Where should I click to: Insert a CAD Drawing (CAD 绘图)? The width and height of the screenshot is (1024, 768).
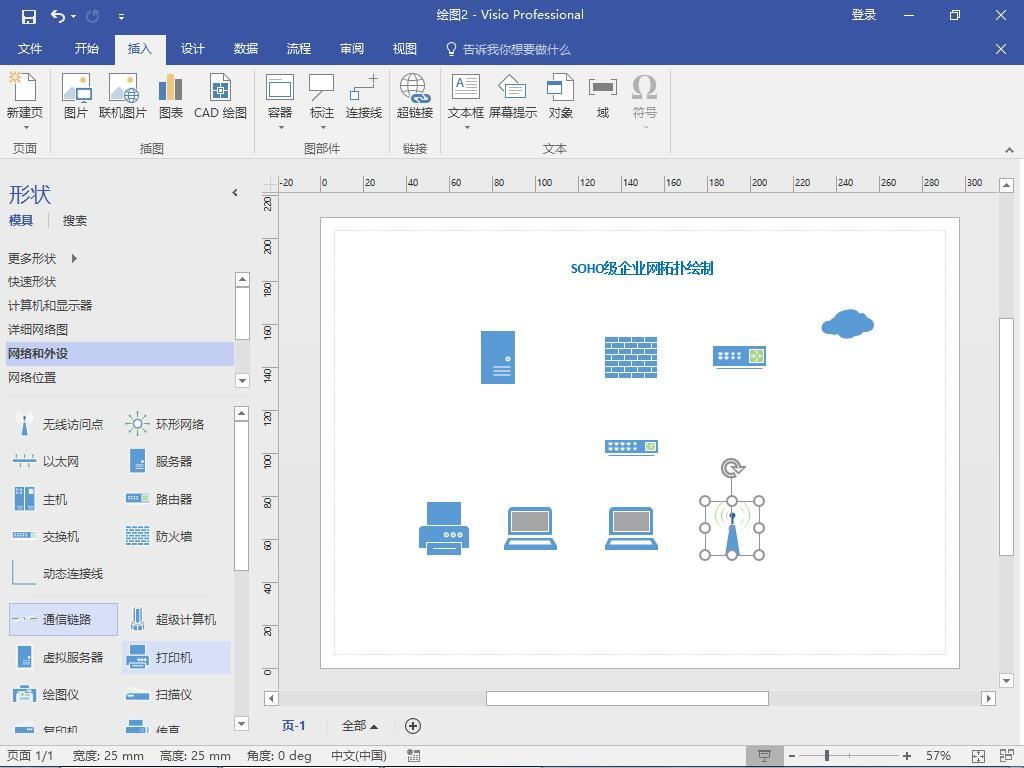(x=220, y=97)
